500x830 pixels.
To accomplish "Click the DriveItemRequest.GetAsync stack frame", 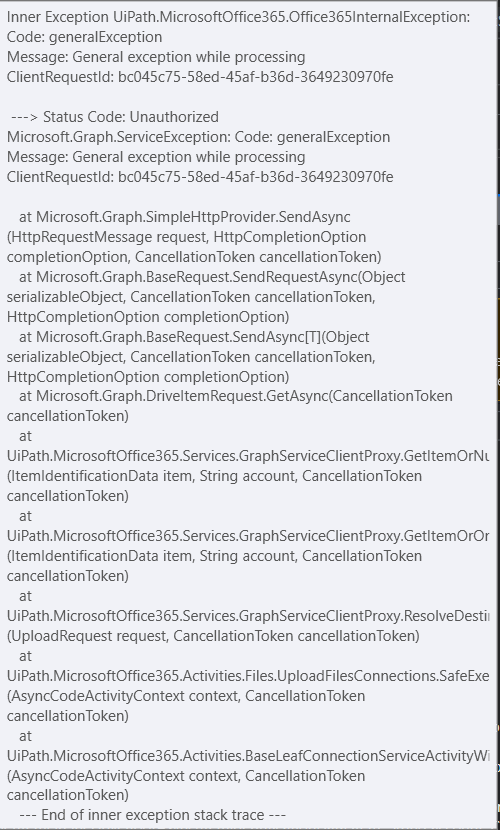I will point(235,396).
